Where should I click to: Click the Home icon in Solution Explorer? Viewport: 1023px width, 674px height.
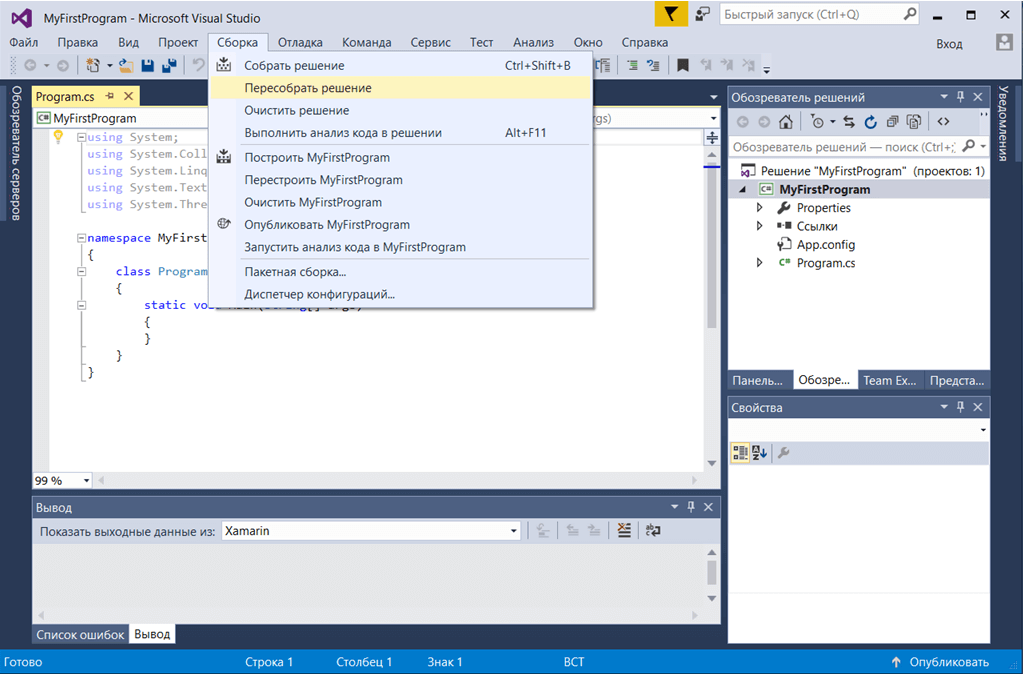786,121
